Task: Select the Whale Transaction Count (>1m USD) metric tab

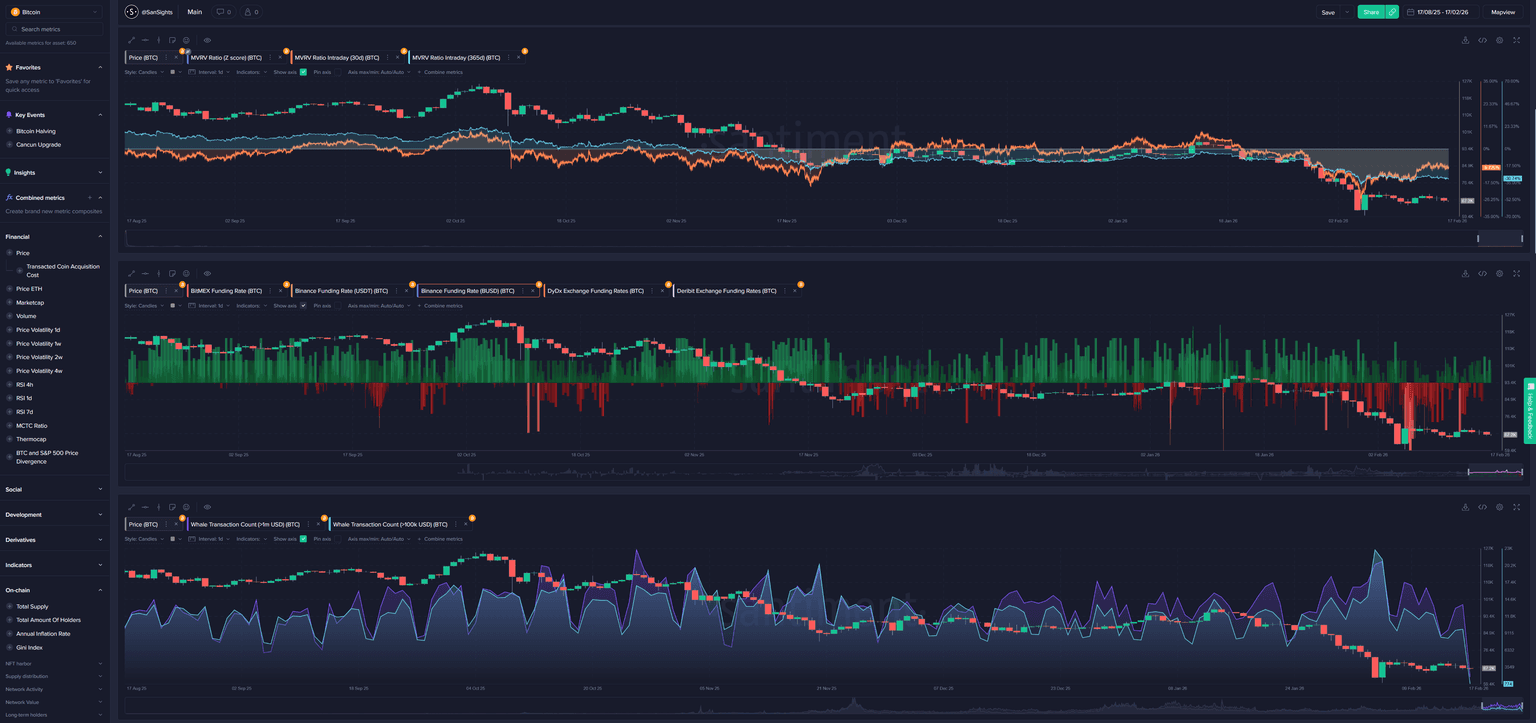Action: tap(245, 524)
